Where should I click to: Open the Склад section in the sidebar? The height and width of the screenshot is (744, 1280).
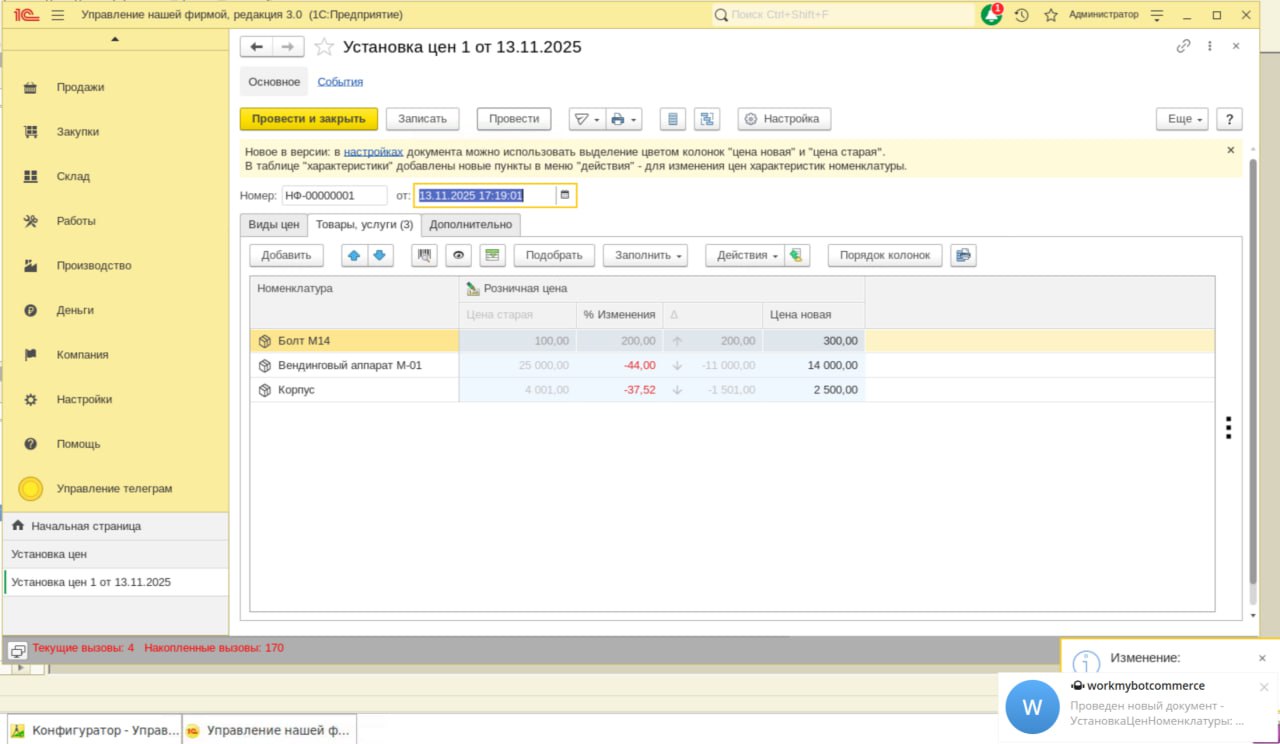click(73, 177)
